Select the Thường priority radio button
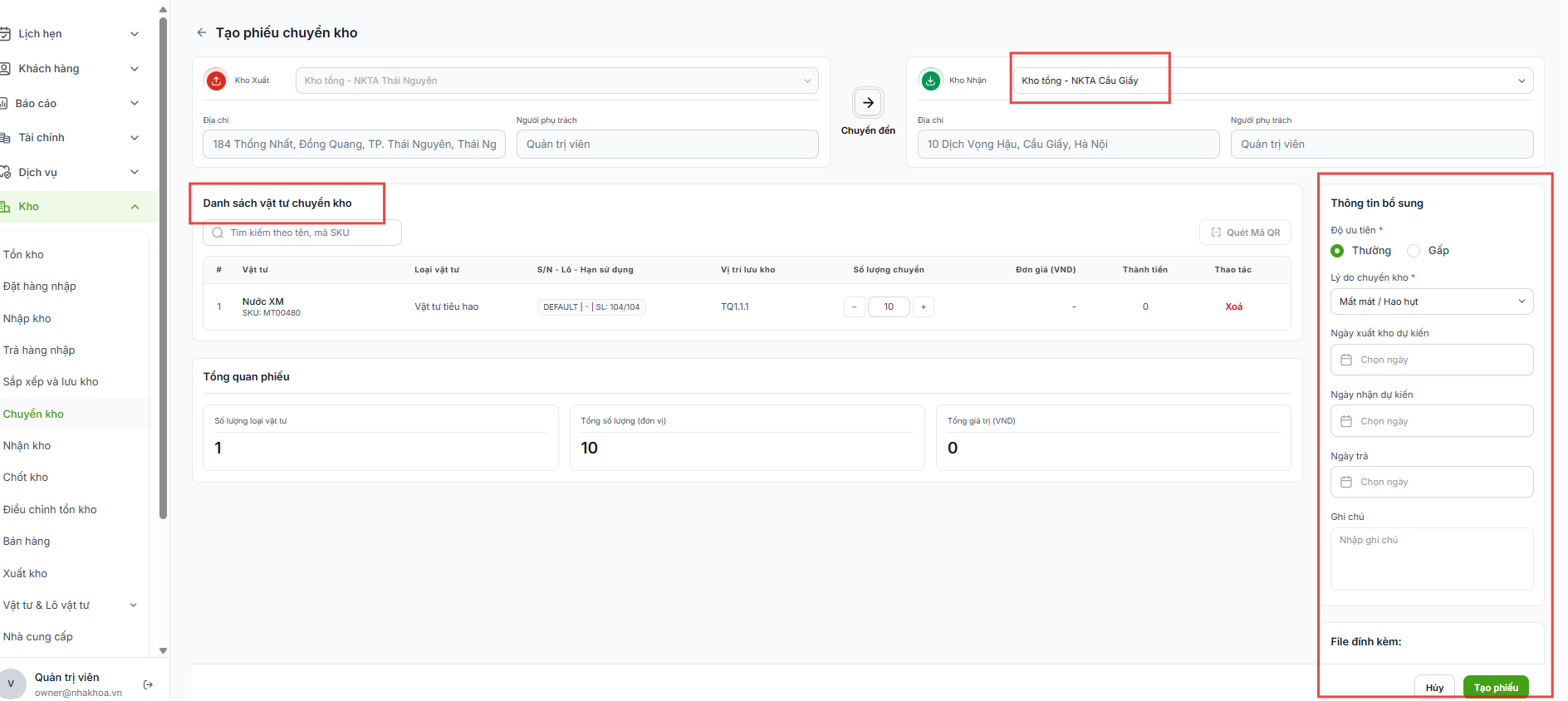This screenshot has height=701, width=1568. coord(1337,251)
